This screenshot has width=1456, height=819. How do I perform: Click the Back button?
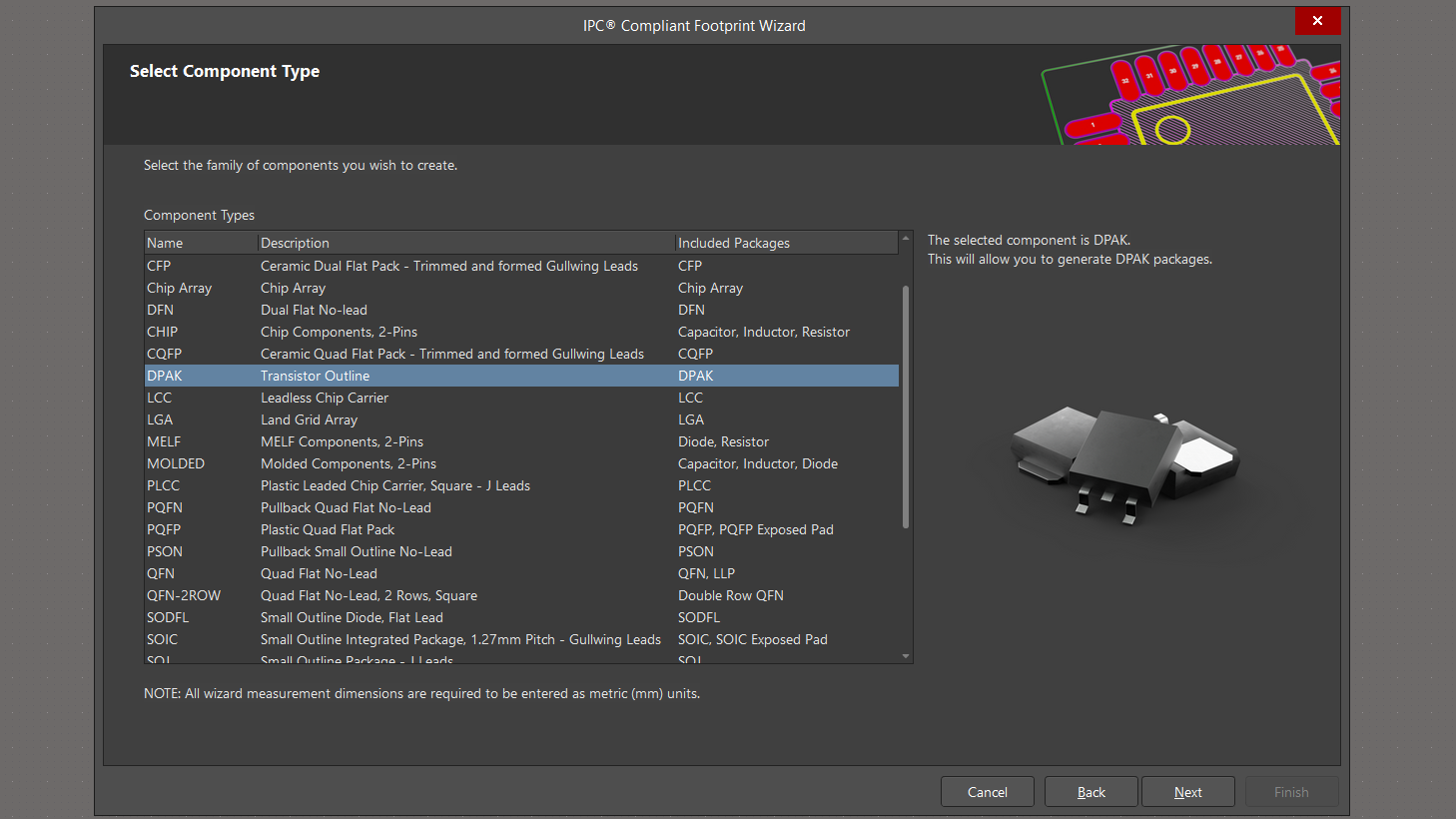(x=1091, y=792)
